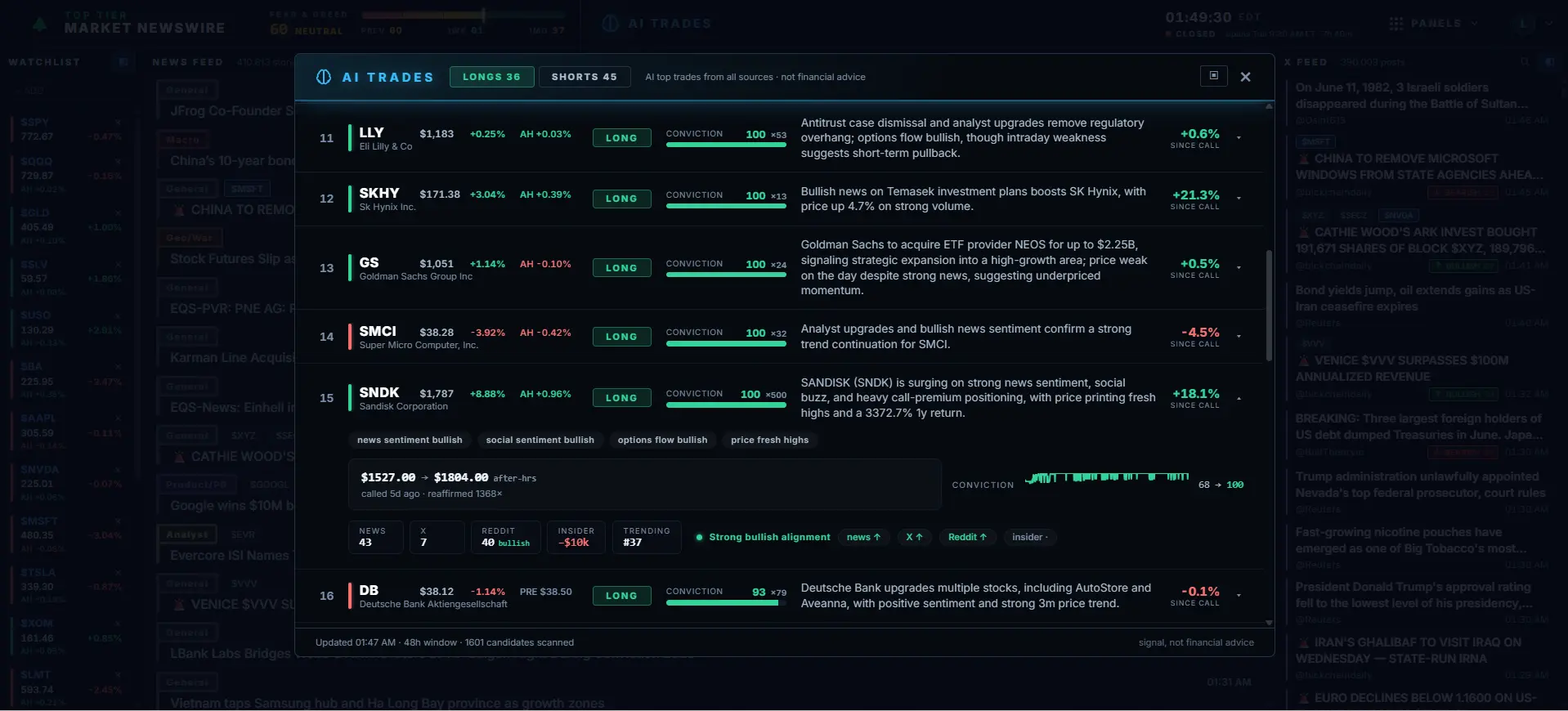The height and width of the screenshot is (711, 1568).
Task: Expand the DB trade row arrow
Action: [x=1239, y=595]
